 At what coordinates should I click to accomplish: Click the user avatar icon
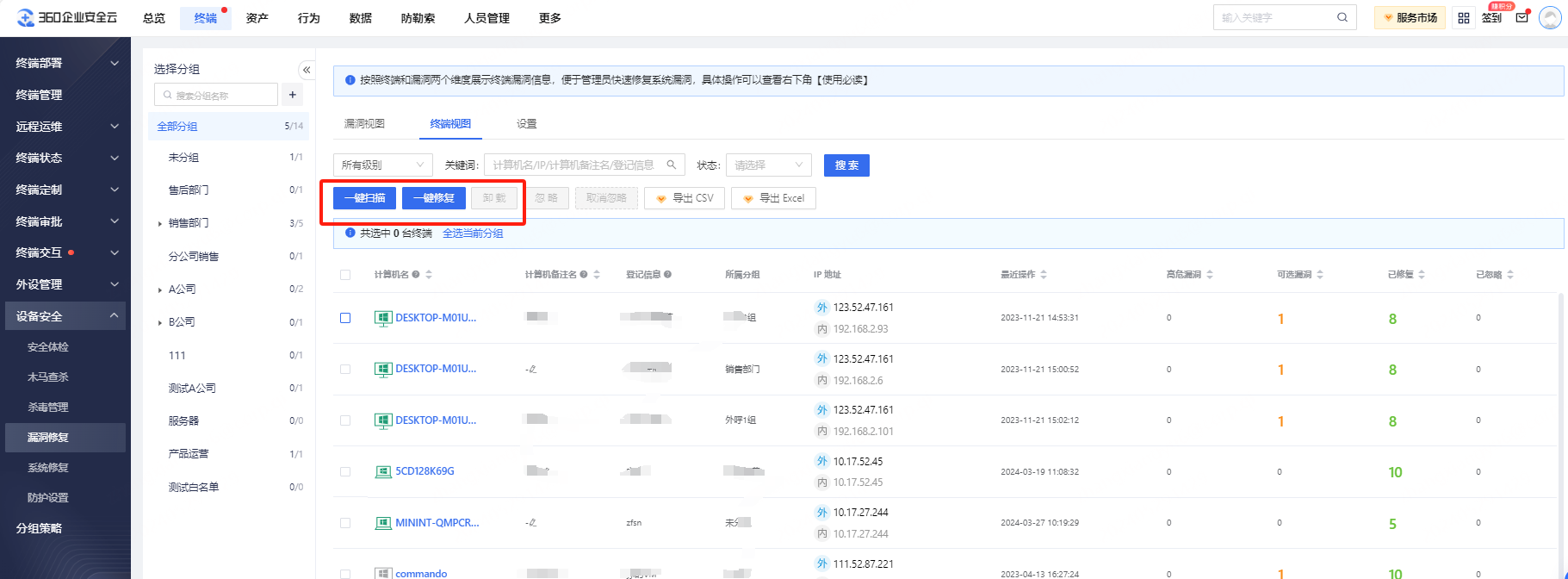(x=1550, y=18)
